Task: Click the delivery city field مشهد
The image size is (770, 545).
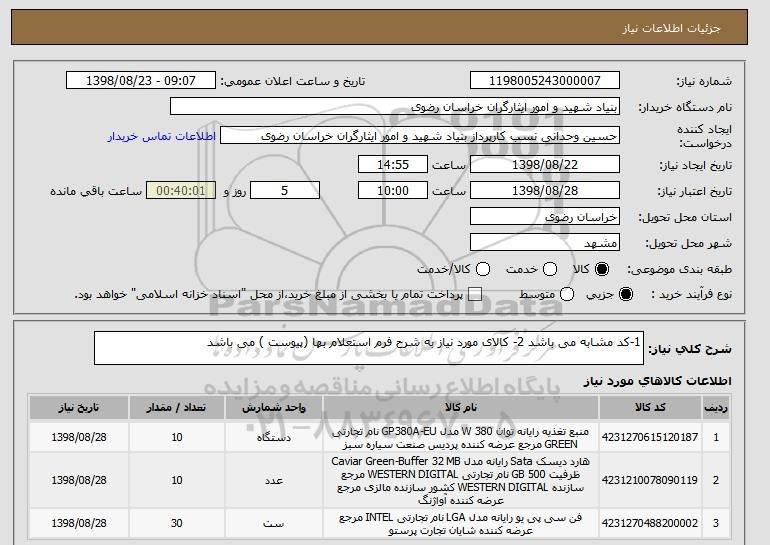Action: (x=545, y=243)
